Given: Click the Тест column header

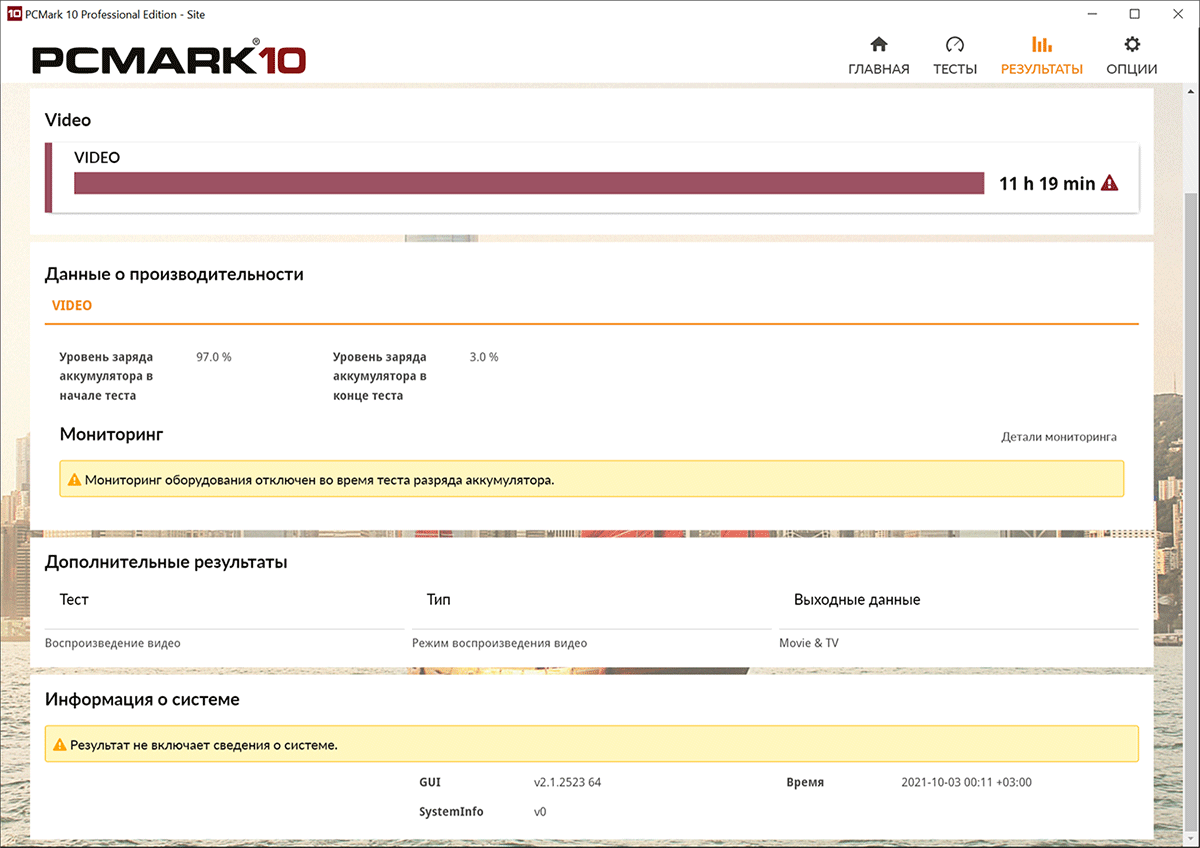Looking at the screenshot, I should [x=74, y=600].
